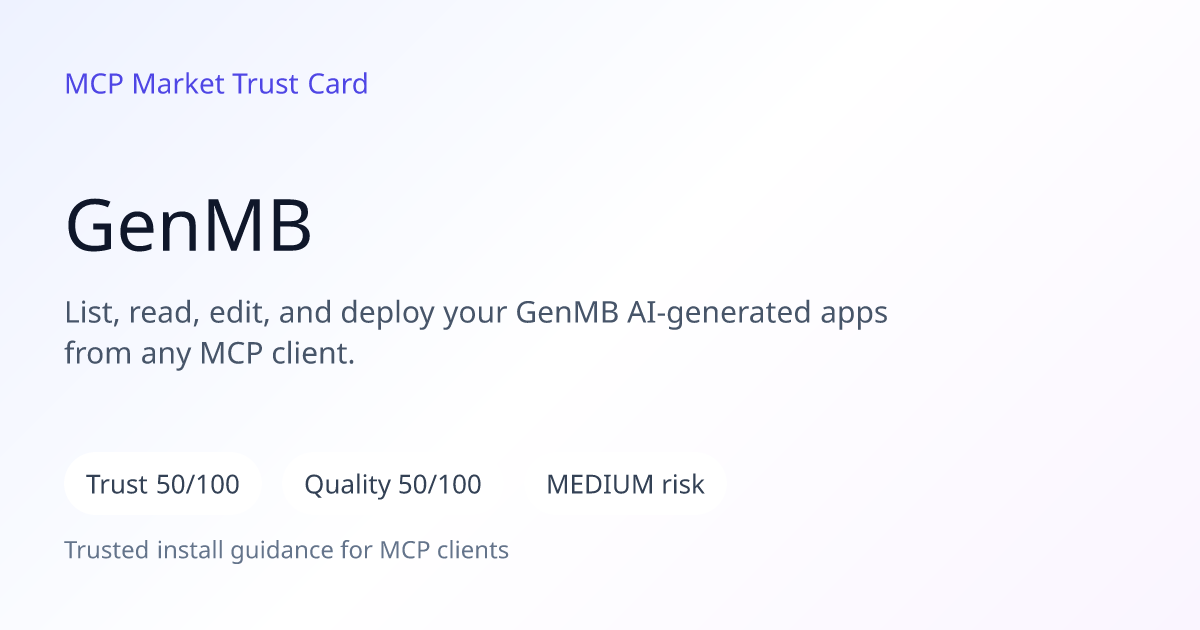Click the MEDIUM risk badge
1200x630 pixels.
click(x=625, y=484)
